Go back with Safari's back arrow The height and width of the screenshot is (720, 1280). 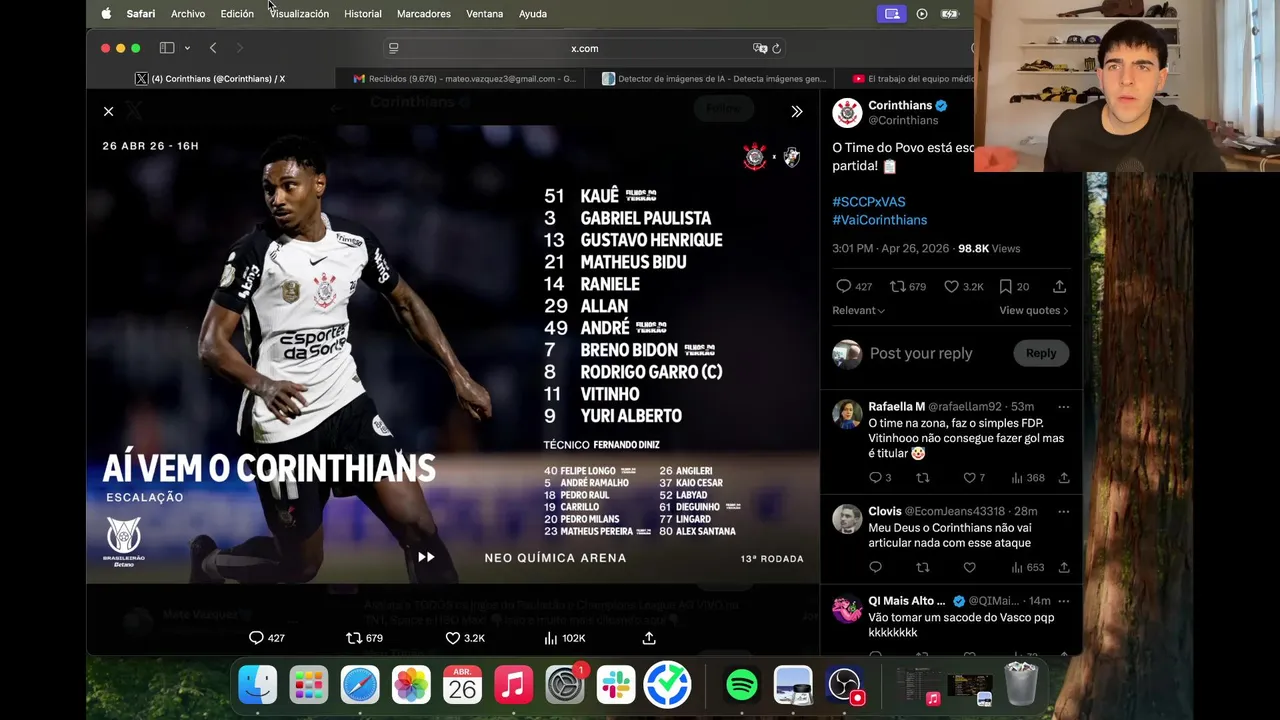(213, 48)
